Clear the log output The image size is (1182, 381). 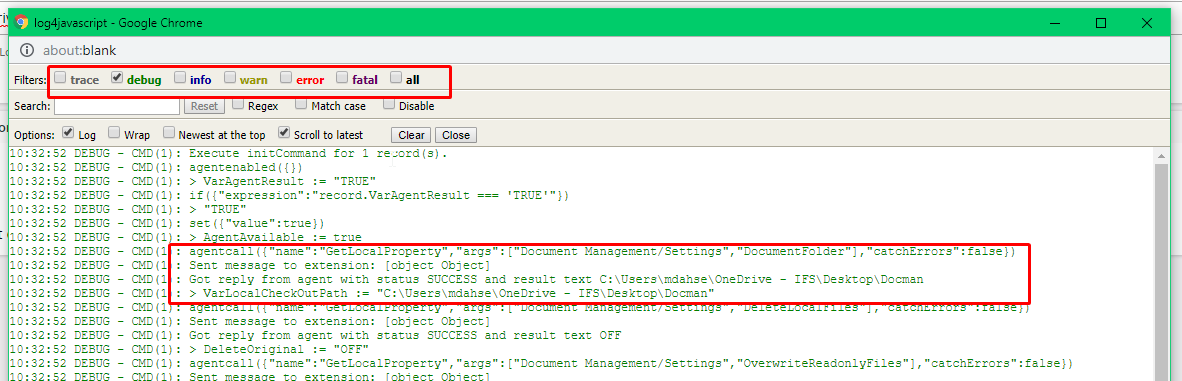click(411, 135)
